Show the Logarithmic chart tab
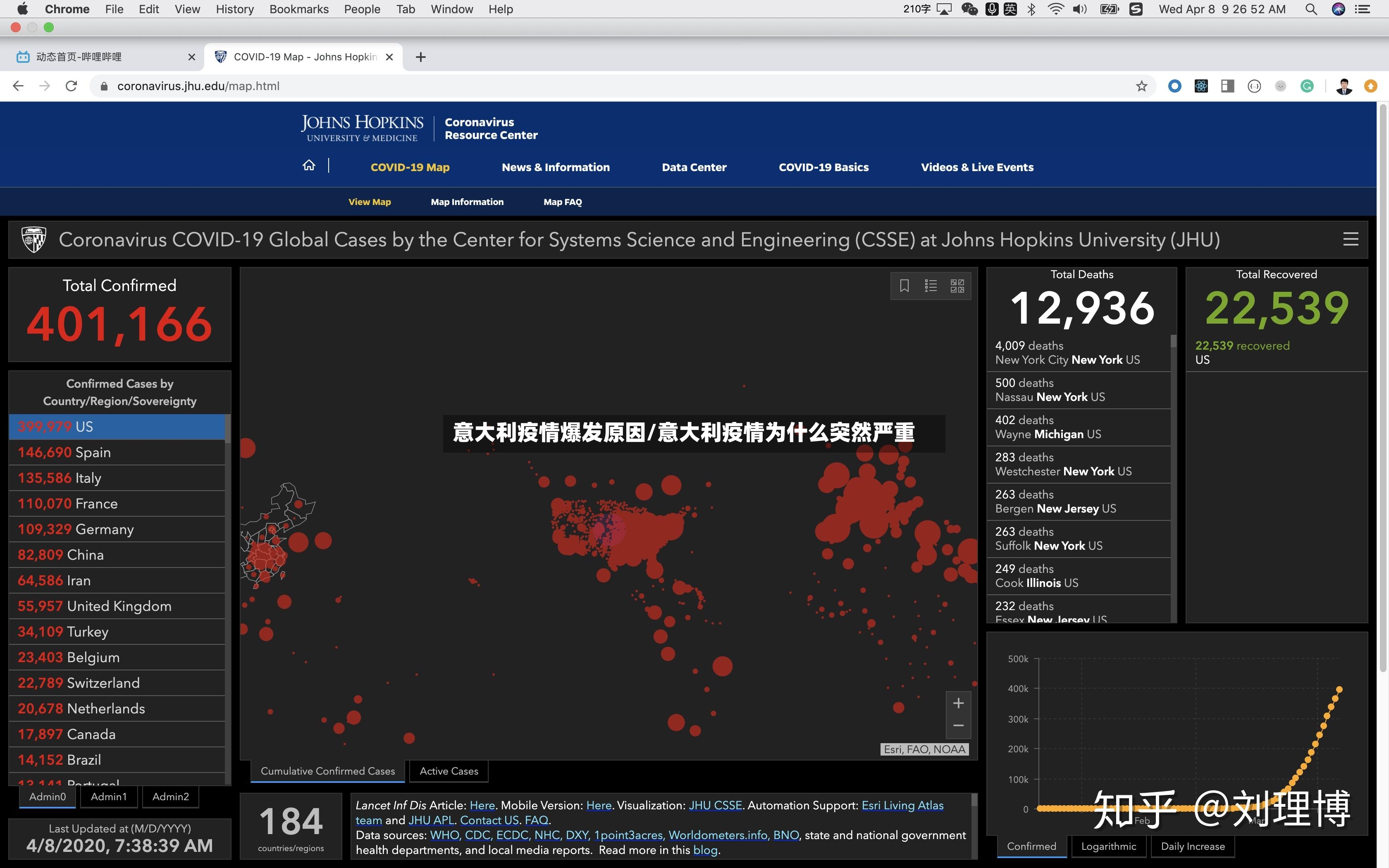The width and height of the screenshot is (1389, 868). click(1108, 846)
